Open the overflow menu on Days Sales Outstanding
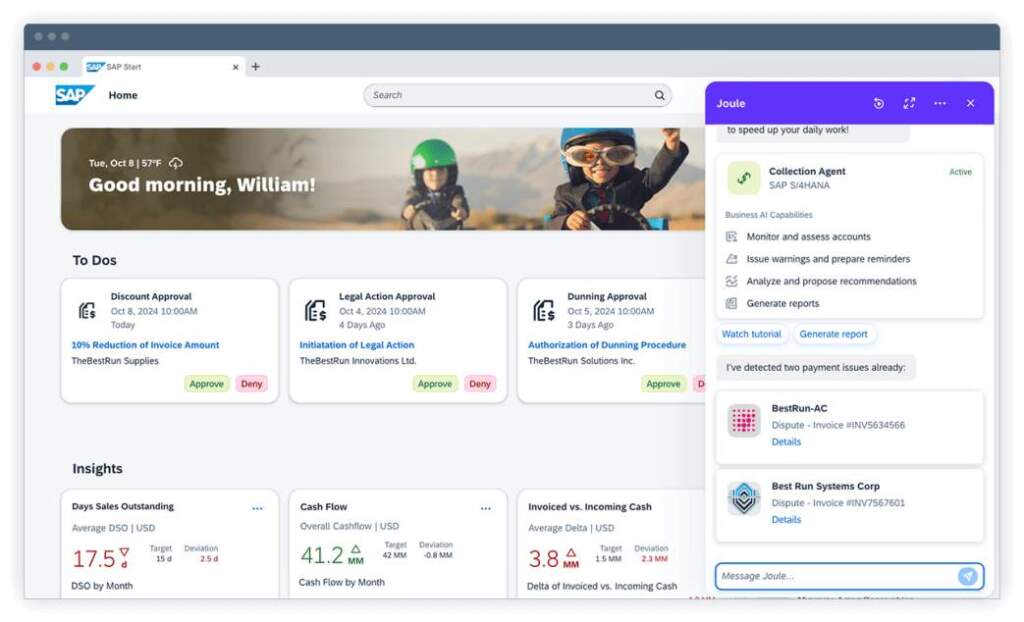The width and height of the screenshot is (1024, 622). pos(259,508)
